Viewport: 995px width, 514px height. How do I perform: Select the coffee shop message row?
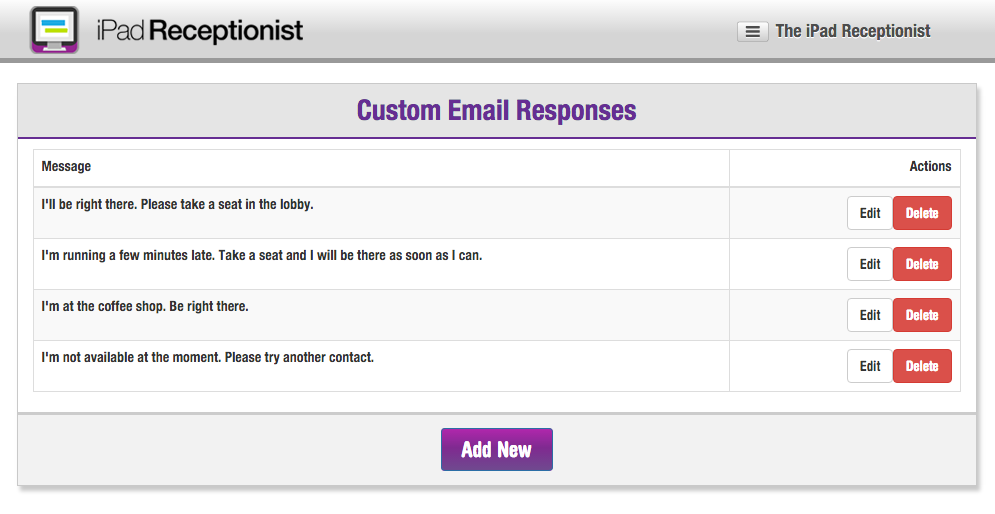point(497,315)
